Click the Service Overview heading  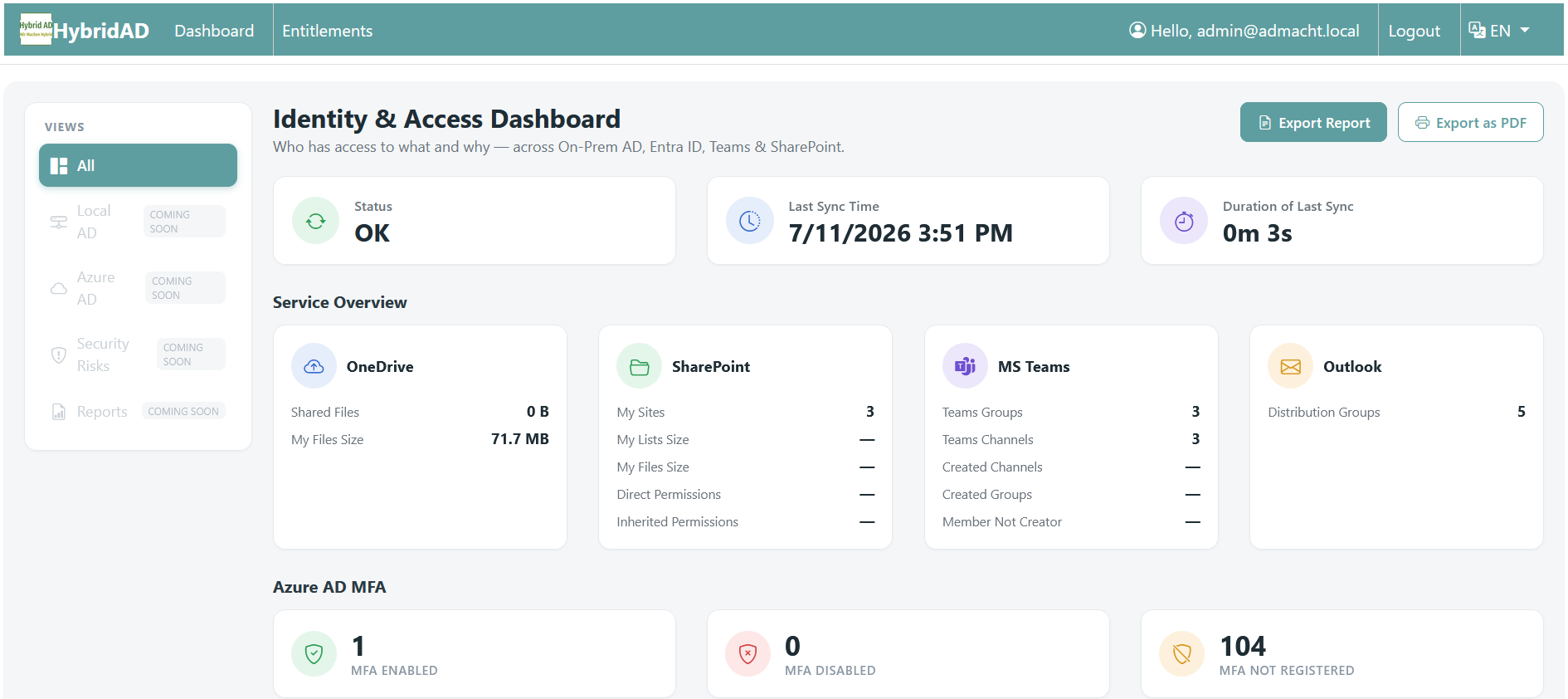coord(340,302)
